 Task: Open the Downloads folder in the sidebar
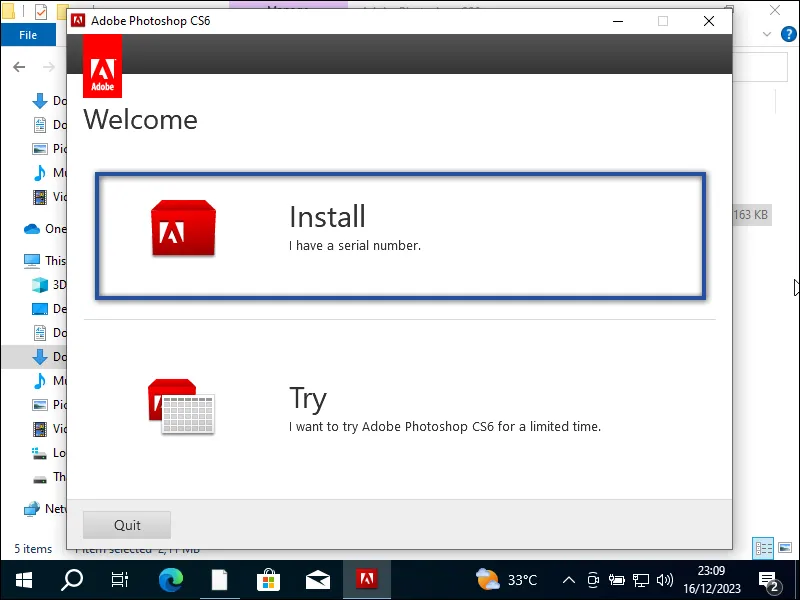(x=44, y=100)
